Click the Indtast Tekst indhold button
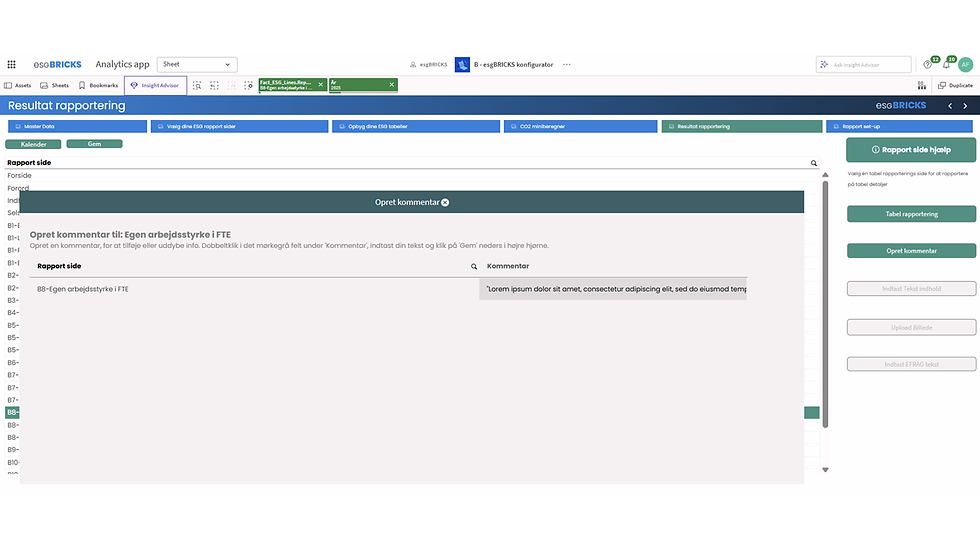The width and height of the screenshot is (980, 551). pyautogui.click(x=911, y=289)
